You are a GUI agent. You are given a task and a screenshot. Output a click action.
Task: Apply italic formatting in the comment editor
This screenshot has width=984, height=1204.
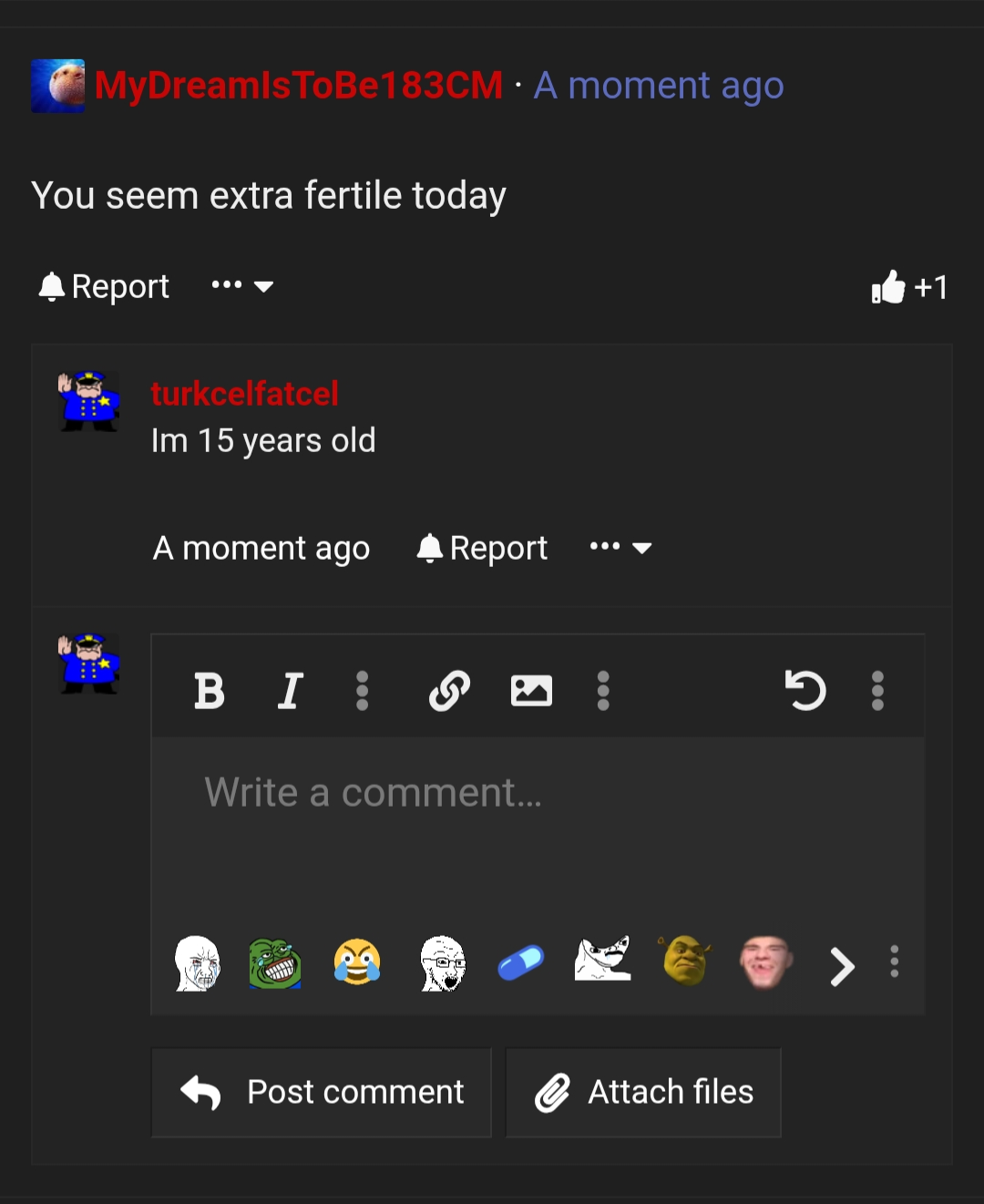290,691
